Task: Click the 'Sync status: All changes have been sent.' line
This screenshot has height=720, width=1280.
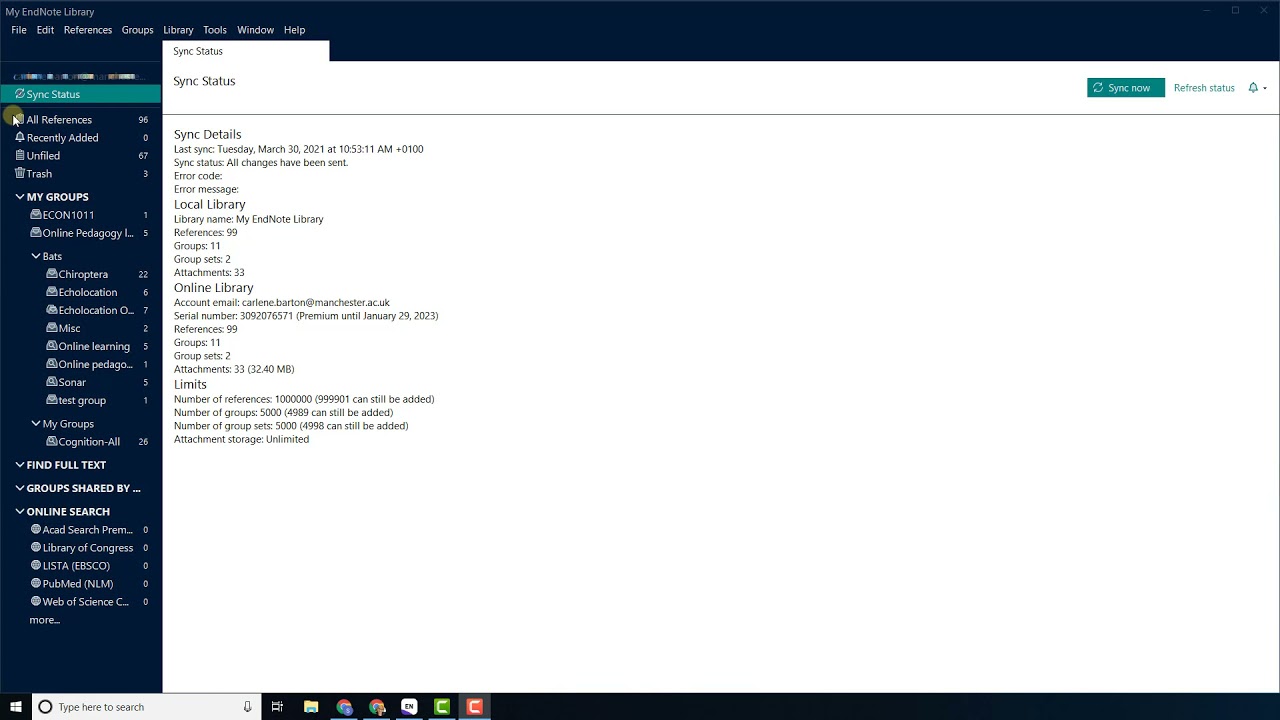Action: coord(261,163)
